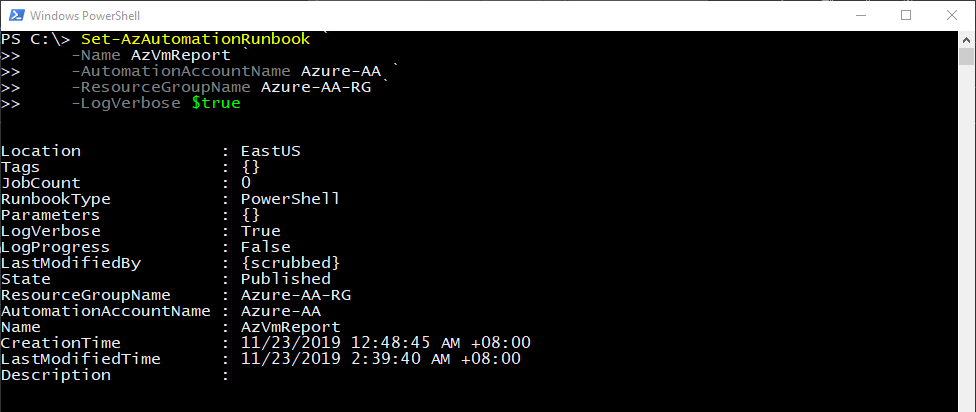This screenshot has height=412, width=976.
Task: Close the Windows PowerShell window
Action: click(x=952, y=15)
